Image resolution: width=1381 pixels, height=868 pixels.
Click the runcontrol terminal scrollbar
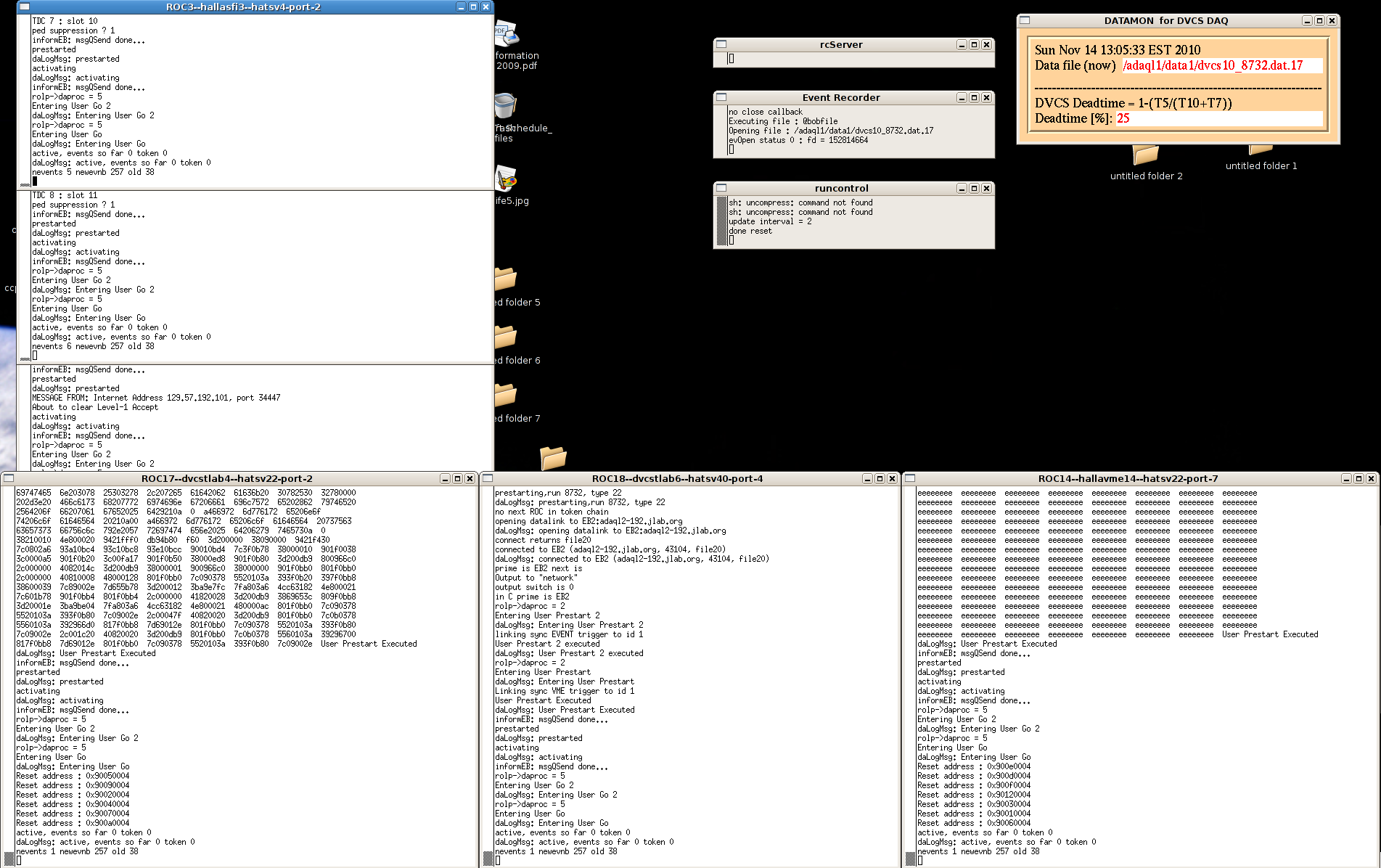(721, 221)
